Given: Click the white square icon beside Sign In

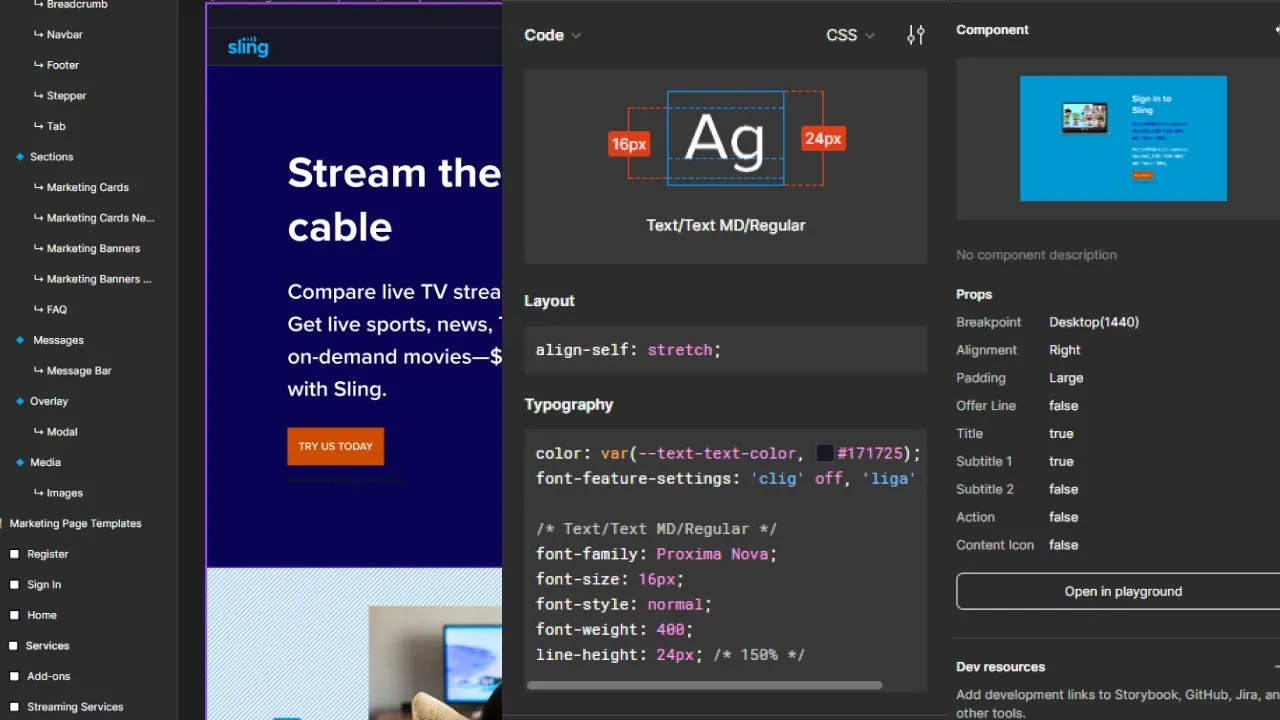Looking at the screenshot, I should (14, 585).
